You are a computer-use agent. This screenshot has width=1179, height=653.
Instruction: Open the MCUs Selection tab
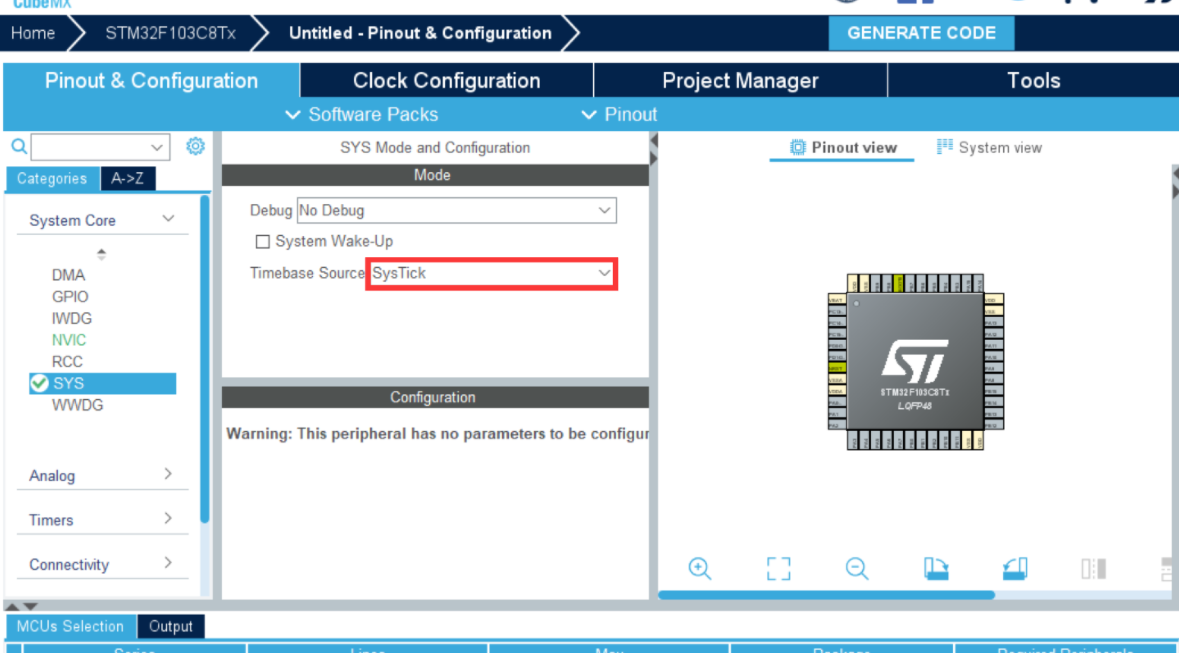(x=70, y=626)
